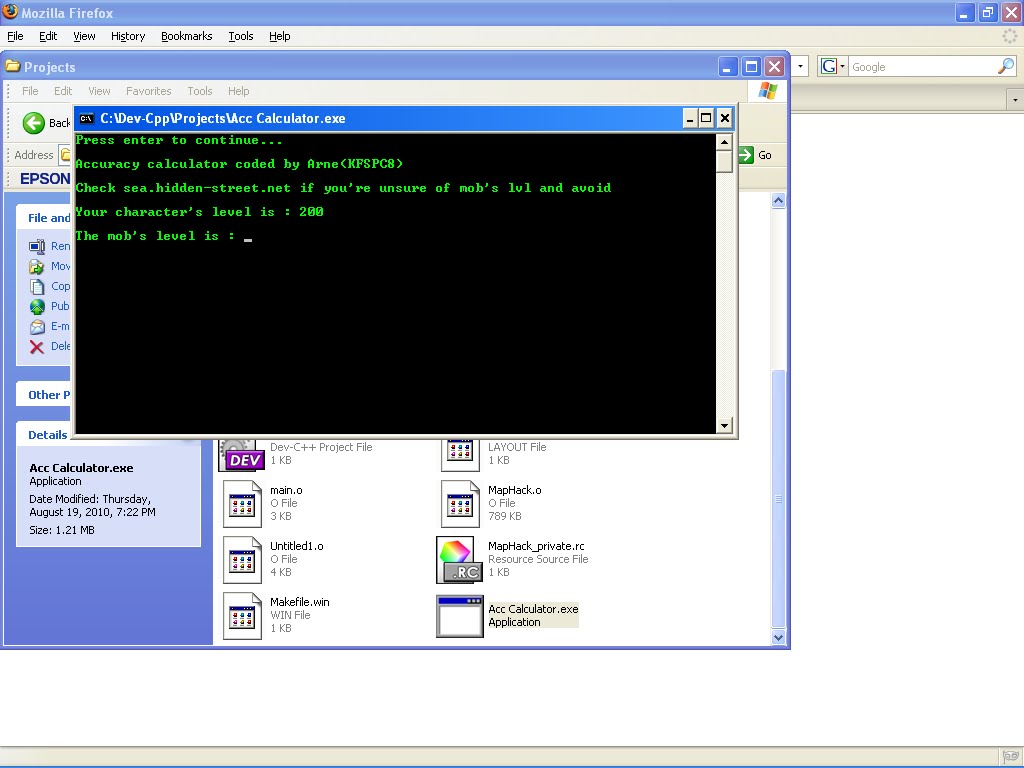This screenshot has height=768, width=1024.
Task: Click the Firefox loading throbber icon
Action: (1010, 36)
